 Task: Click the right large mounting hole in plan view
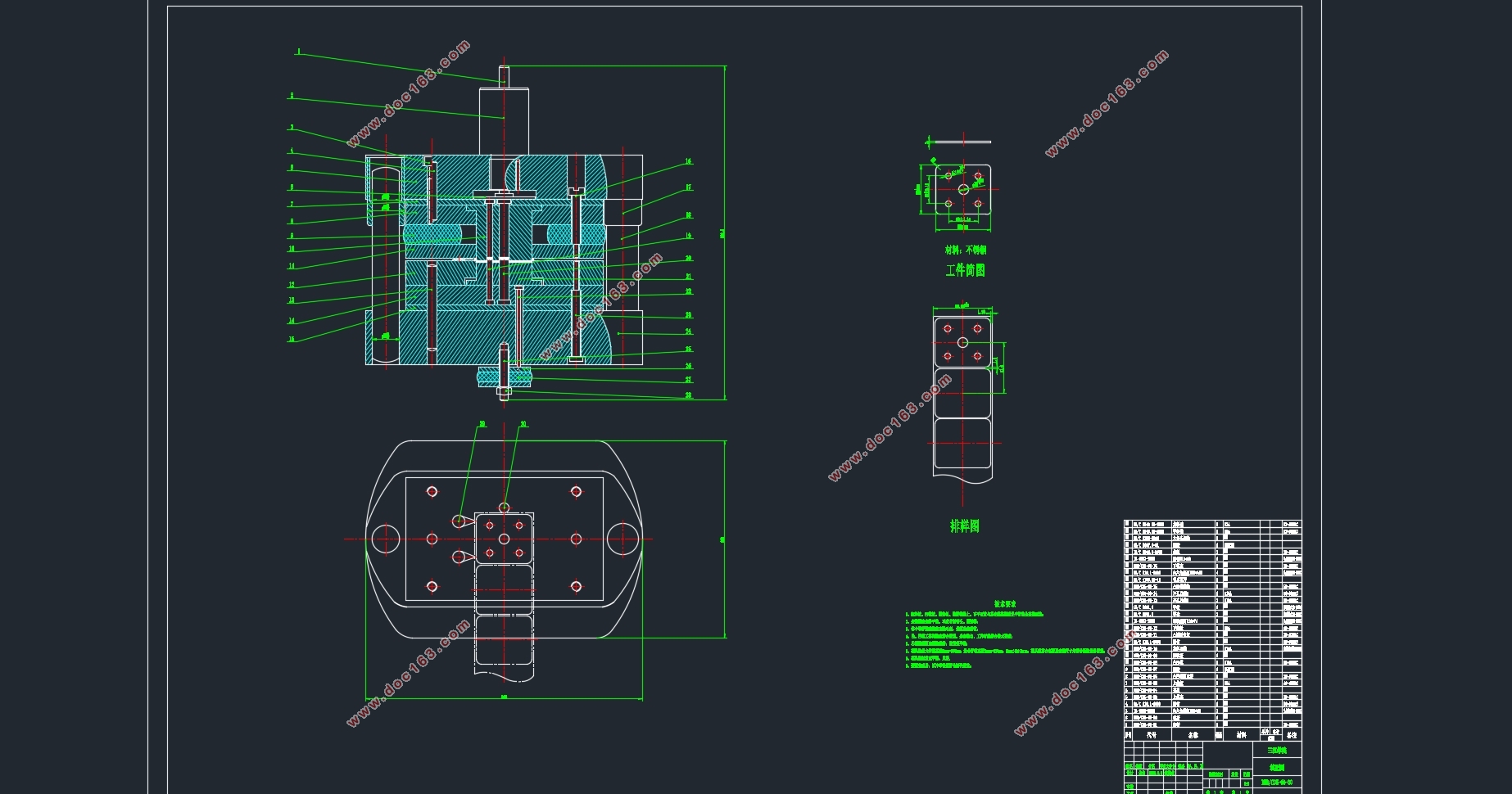[622, 539]
